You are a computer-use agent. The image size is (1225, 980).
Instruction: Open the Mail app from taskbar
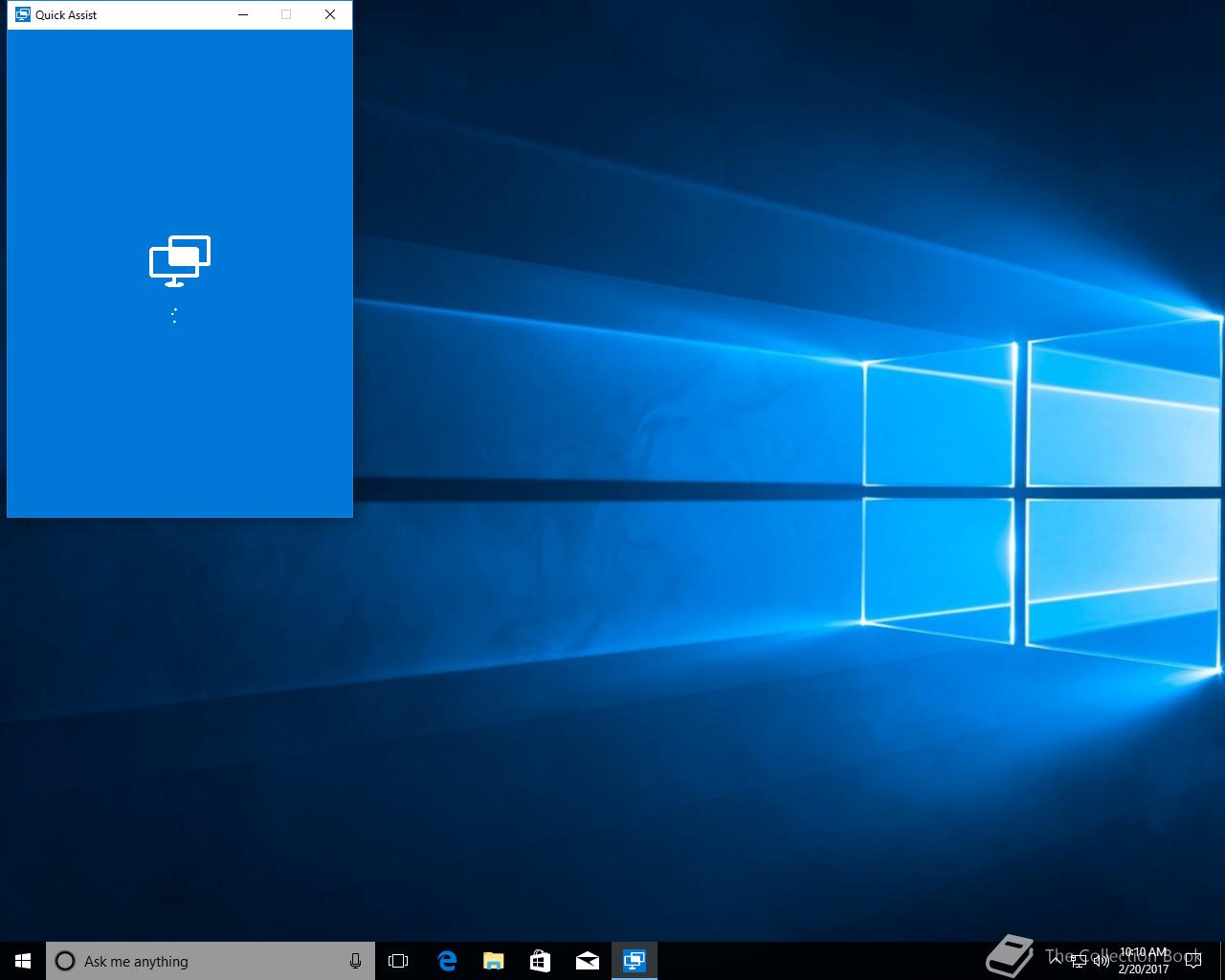tap(587, 961)
